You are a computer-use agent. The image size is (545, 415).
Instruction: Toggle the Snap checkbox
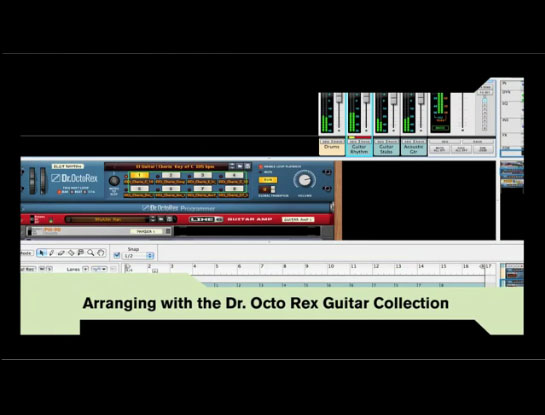[117, 255]
